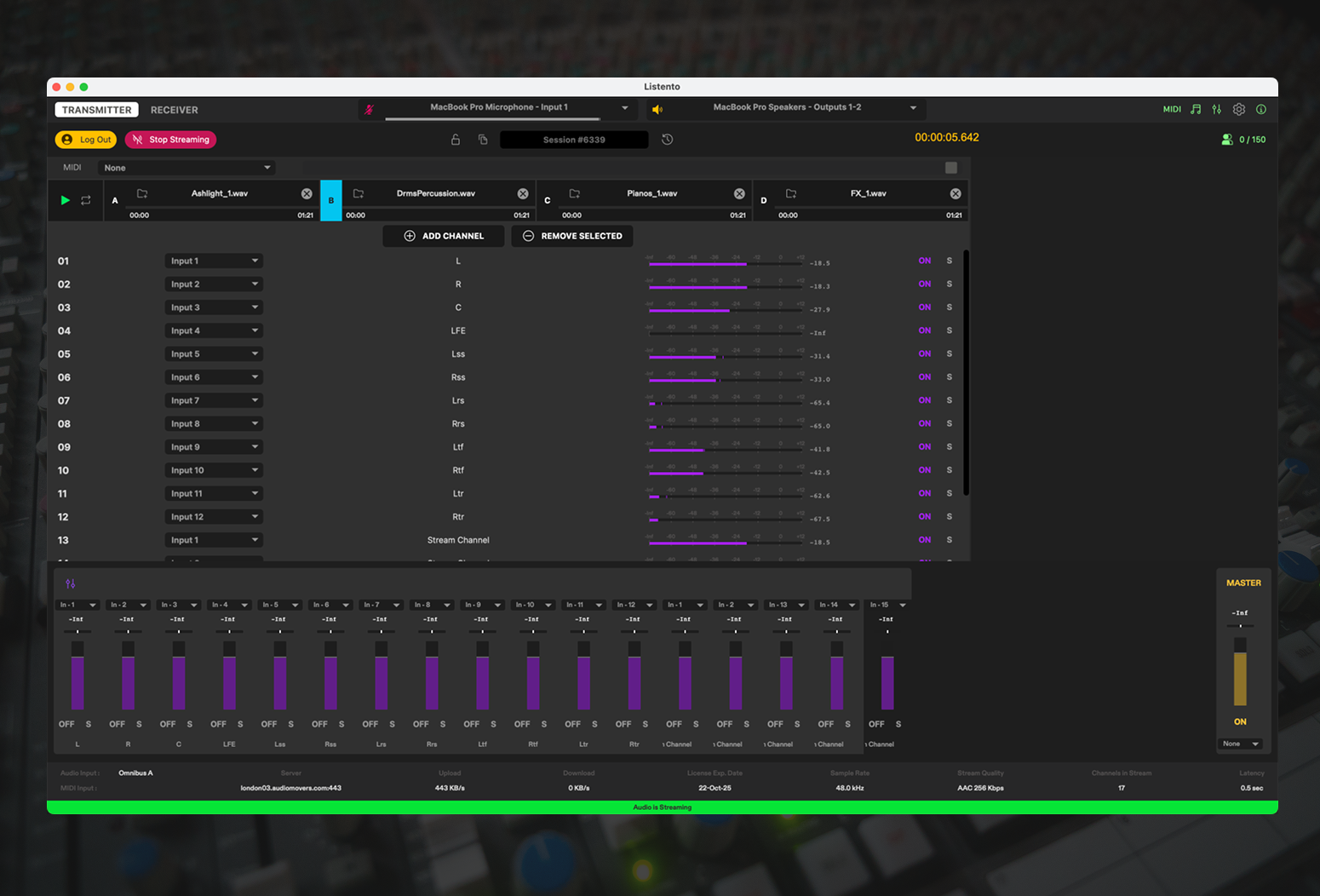Open the Input 1 dropdown for channel 01
This screenshot has height=896, width=1320.
pos(213,260)
